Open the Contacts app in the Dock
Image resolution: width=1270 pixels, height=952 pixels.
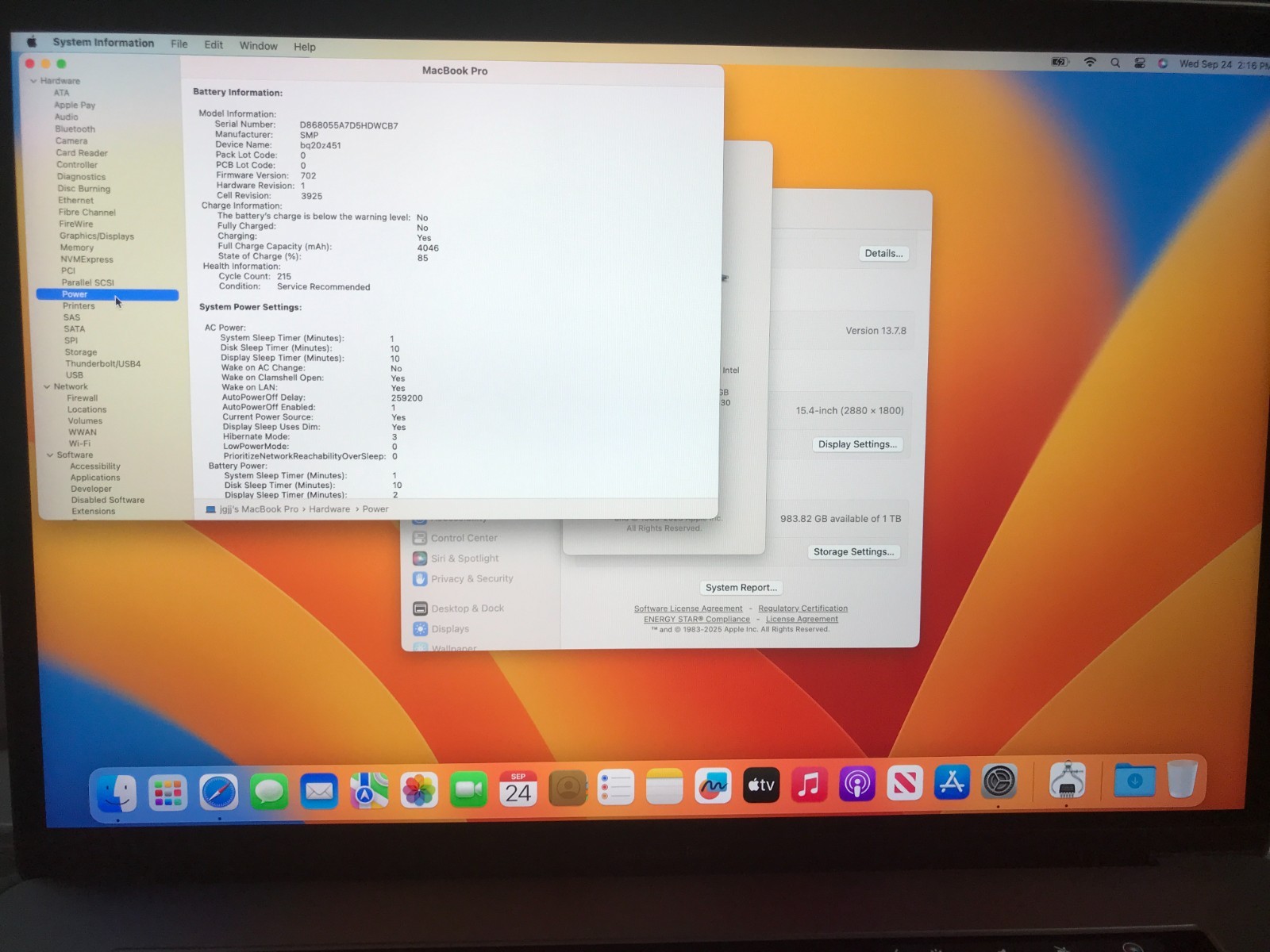(x=567, y=788)
